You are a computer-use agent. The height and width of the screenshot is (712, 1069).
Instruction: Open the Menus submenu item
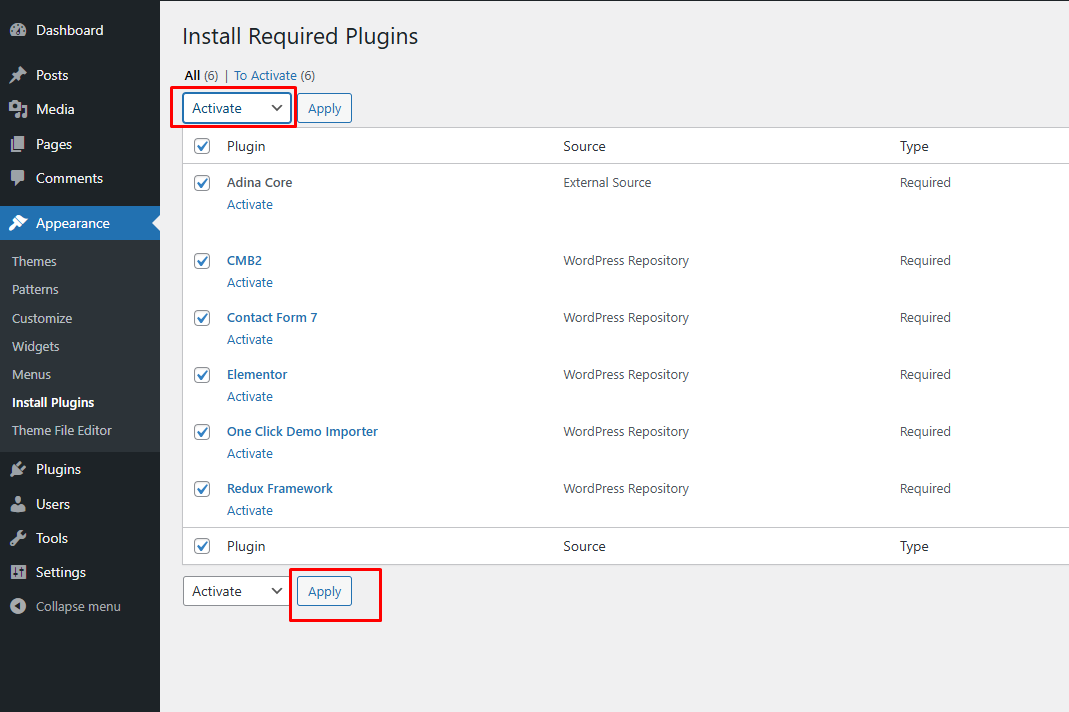click(x=31, y=374)
